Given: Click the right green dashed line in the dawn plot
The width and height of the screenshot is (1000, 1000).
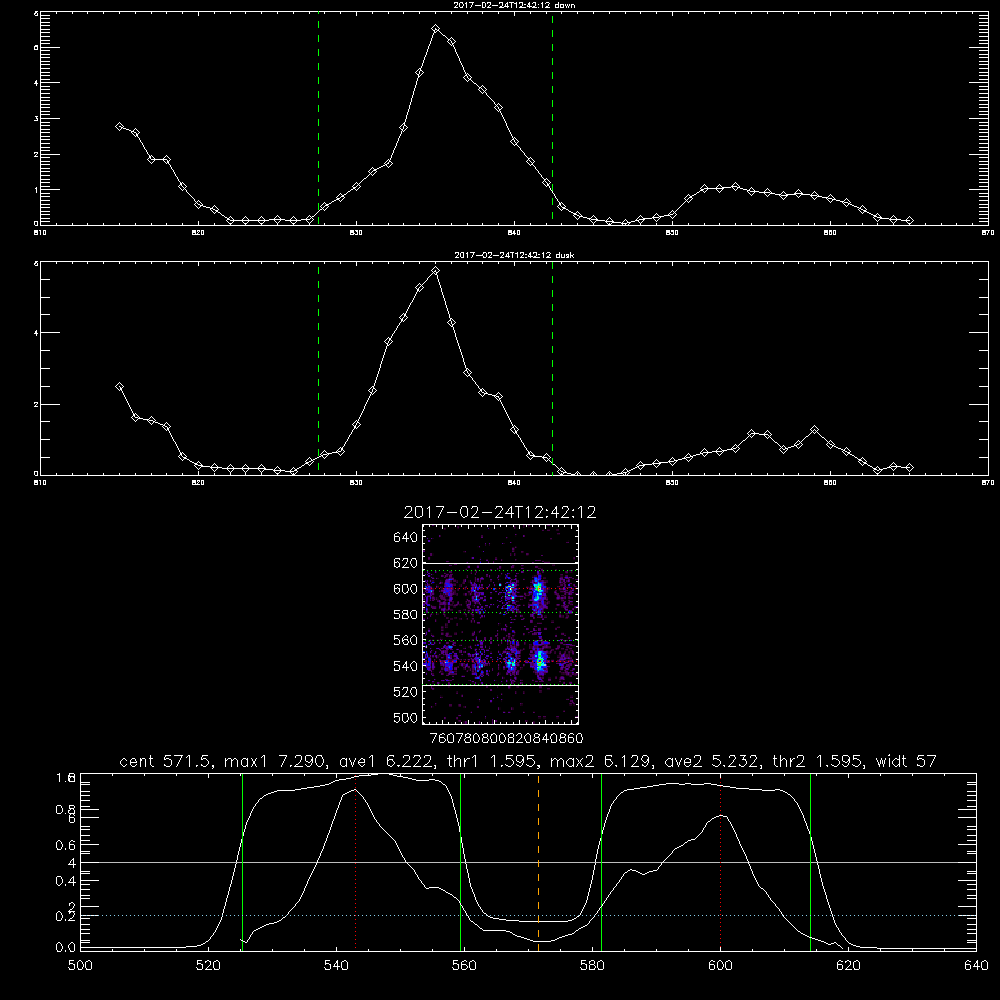Looking at the screenshot, I should point(552,118).
